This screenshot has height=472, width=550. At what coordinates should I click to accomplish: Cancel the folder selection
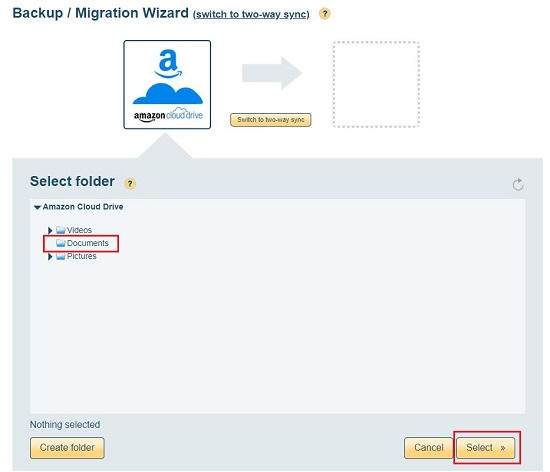(429, 448)
